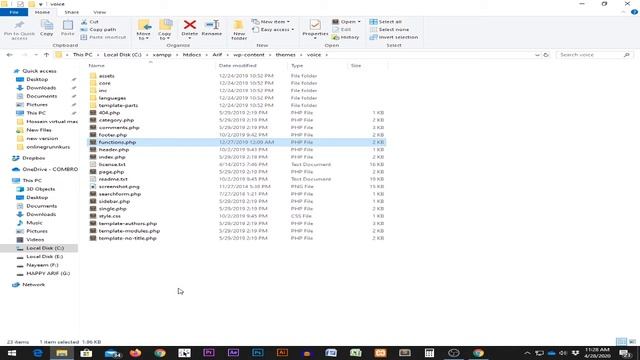The height and width of the screenshot is (360, 640).
Task: Open Illustrator from the taskbar
Action: pos(282,353)
